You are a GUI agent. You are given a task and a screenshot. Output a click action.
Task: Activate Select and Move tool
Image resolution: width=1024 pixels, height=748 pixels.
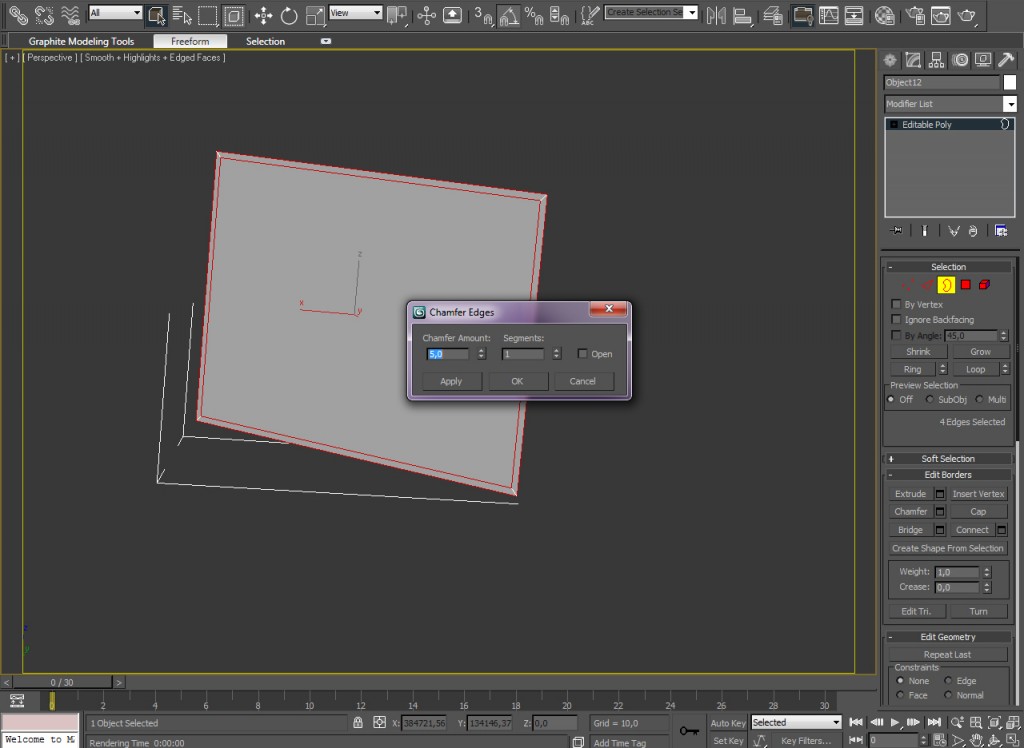[263, 14]
